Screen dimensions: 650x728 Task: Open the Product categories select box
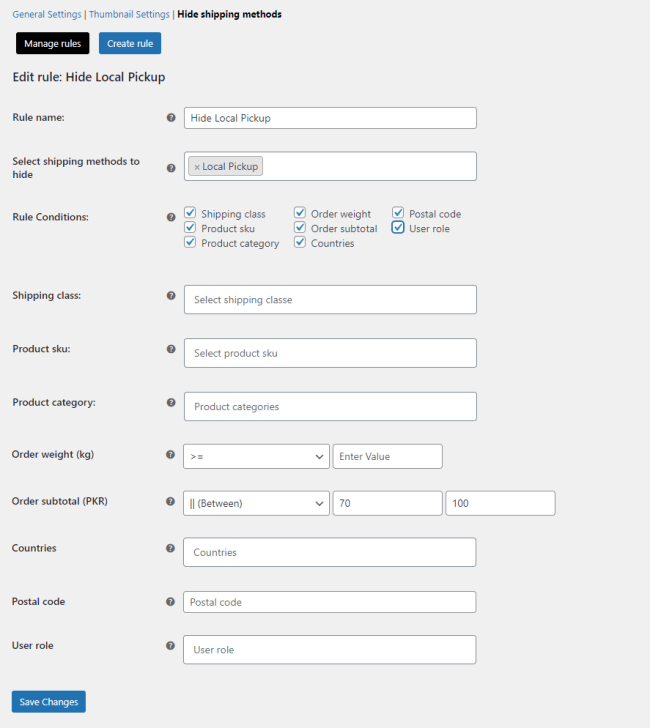(330, 406)
